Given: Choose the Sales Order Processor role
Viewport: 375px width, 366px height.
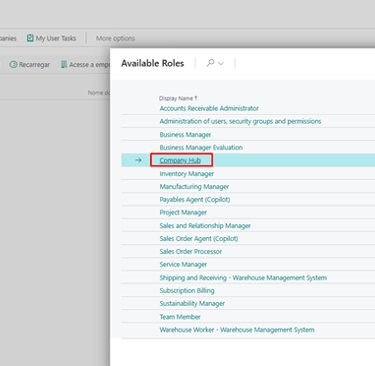Looking at the screenshot, I should [191, 252].
